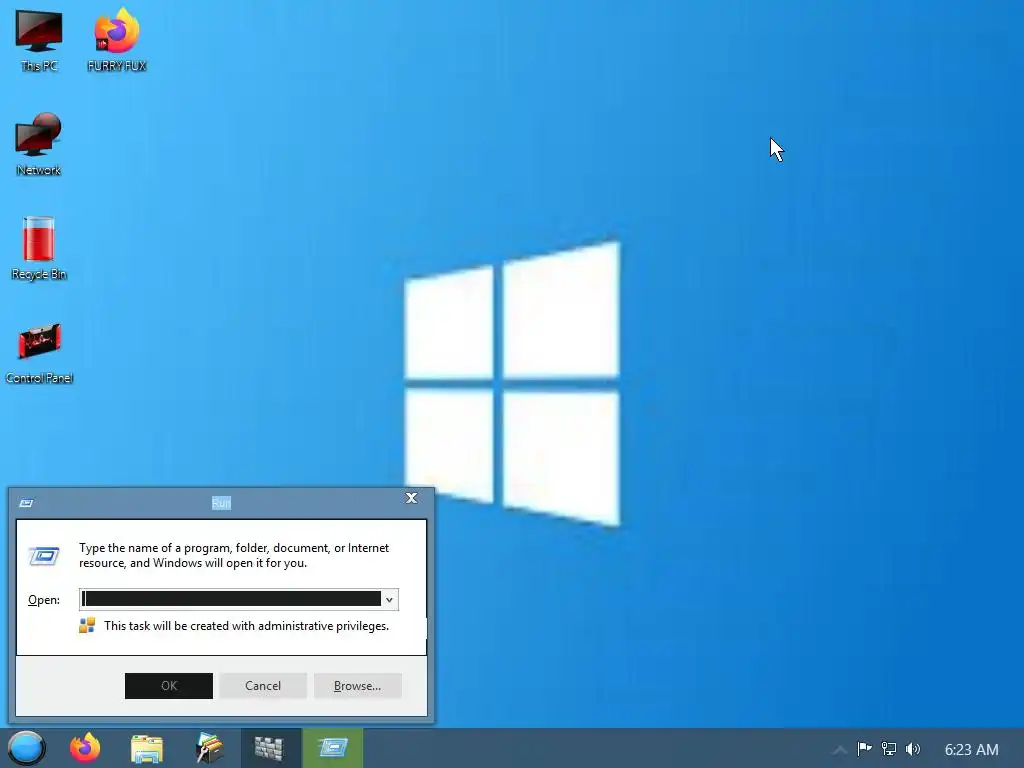Open the network tray icon
This screenshot has height=768, width=1024.
(x=888, y=748)
